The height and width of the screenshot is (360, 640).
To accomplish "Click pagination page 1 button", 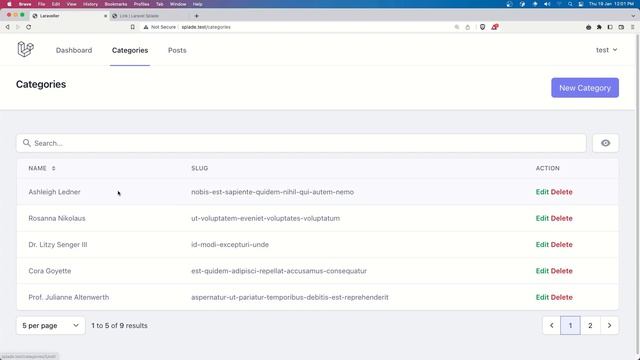I will (570, 325).
